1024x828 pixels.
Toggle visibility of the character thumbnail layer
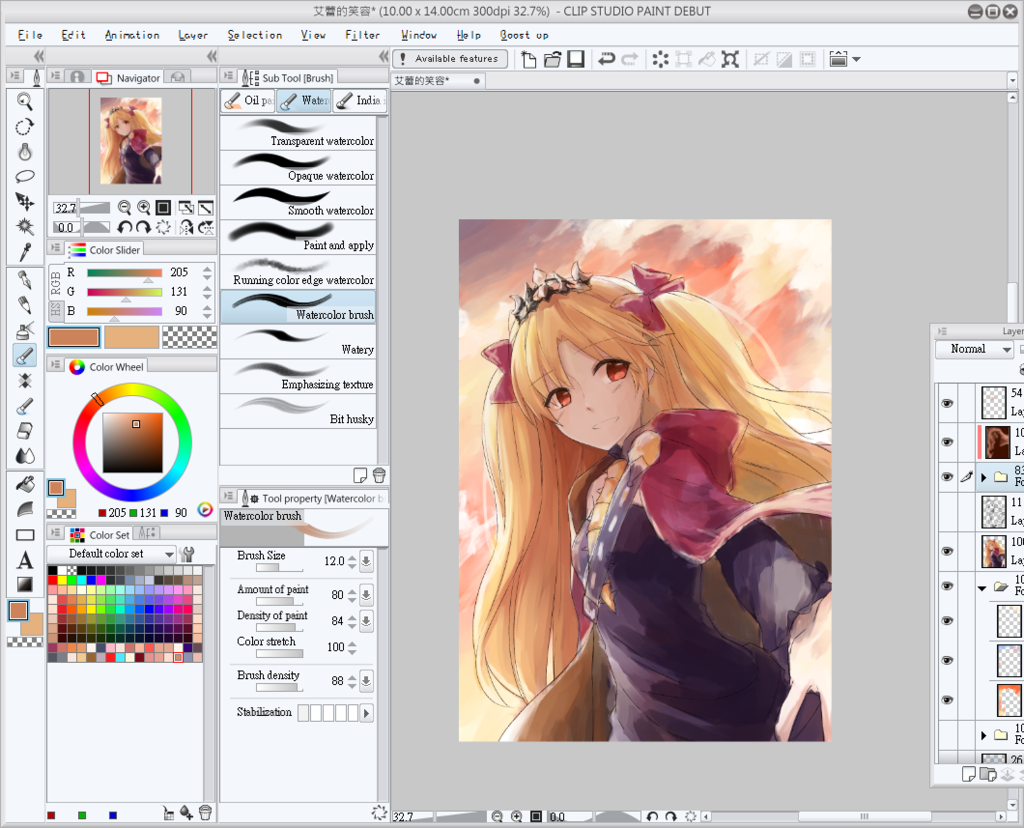click(947, 551)
